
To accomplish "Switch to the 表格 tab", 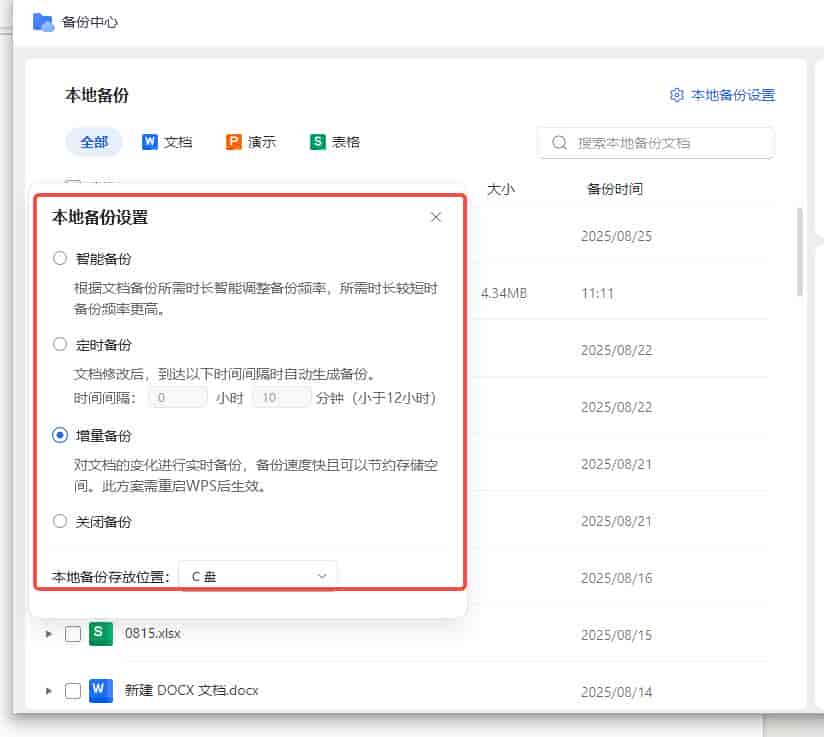I will 335,142.
